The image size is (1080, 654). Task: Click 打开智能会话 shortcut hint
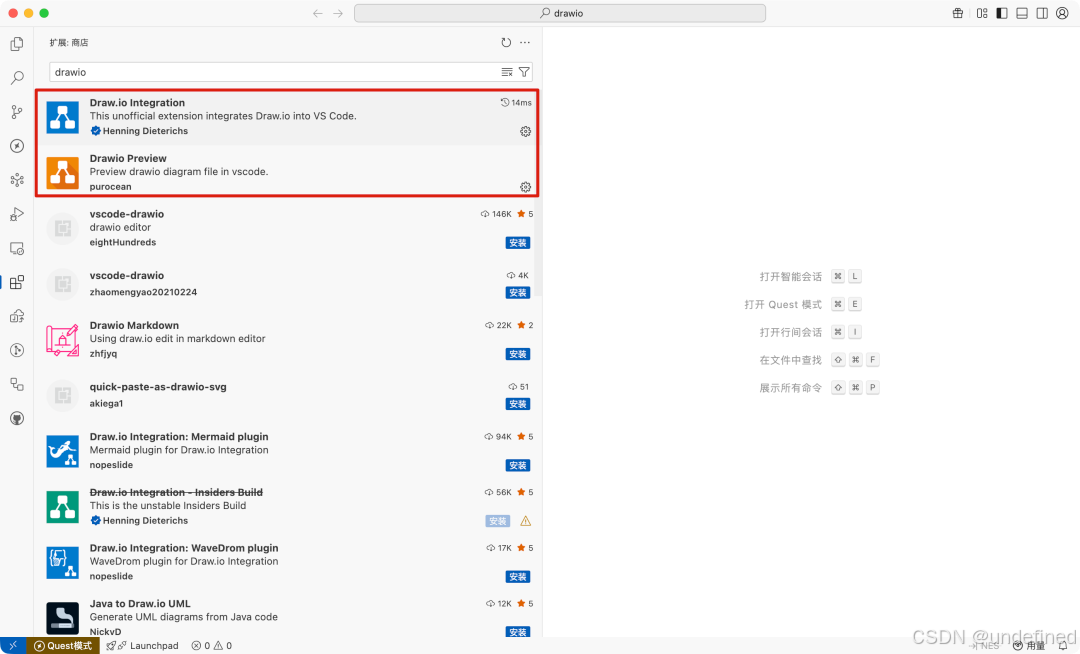[x=810, y=277]
